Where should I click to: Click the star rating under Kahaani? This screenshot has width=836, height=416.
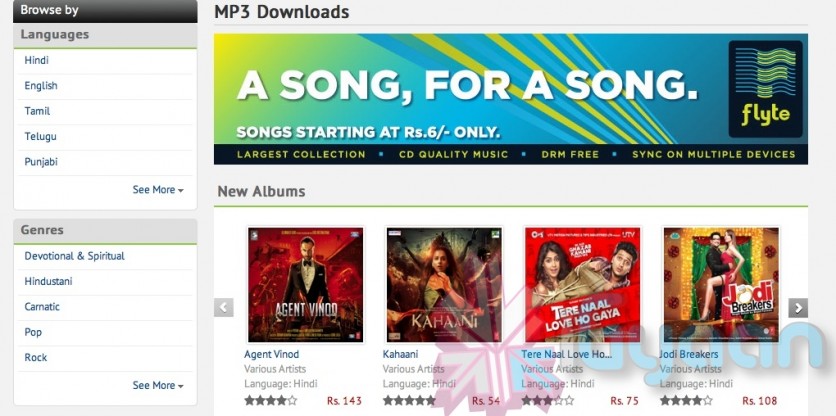point(409,400)
